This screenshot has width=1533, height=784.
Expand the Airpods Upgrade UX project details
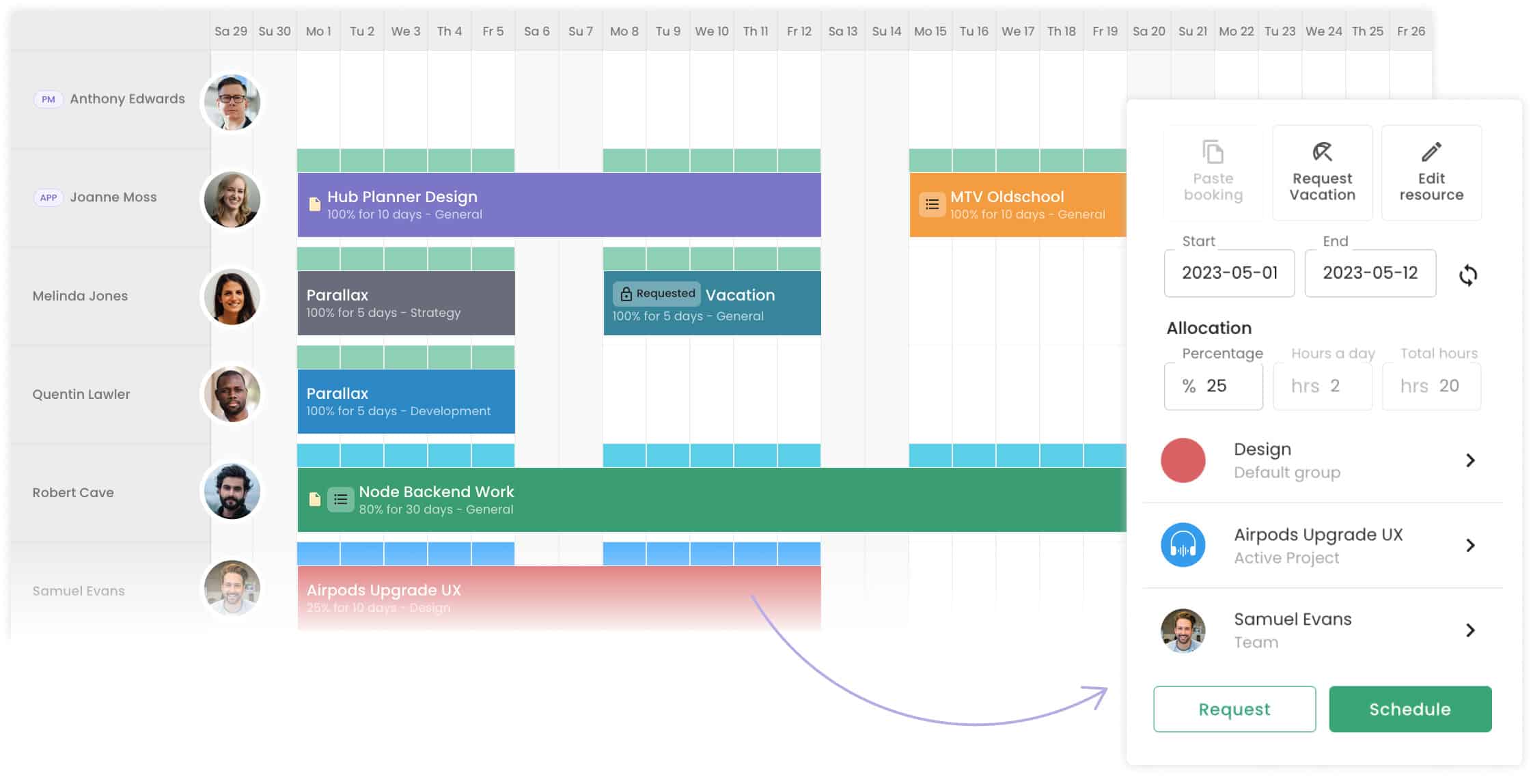click(1470, 545)
